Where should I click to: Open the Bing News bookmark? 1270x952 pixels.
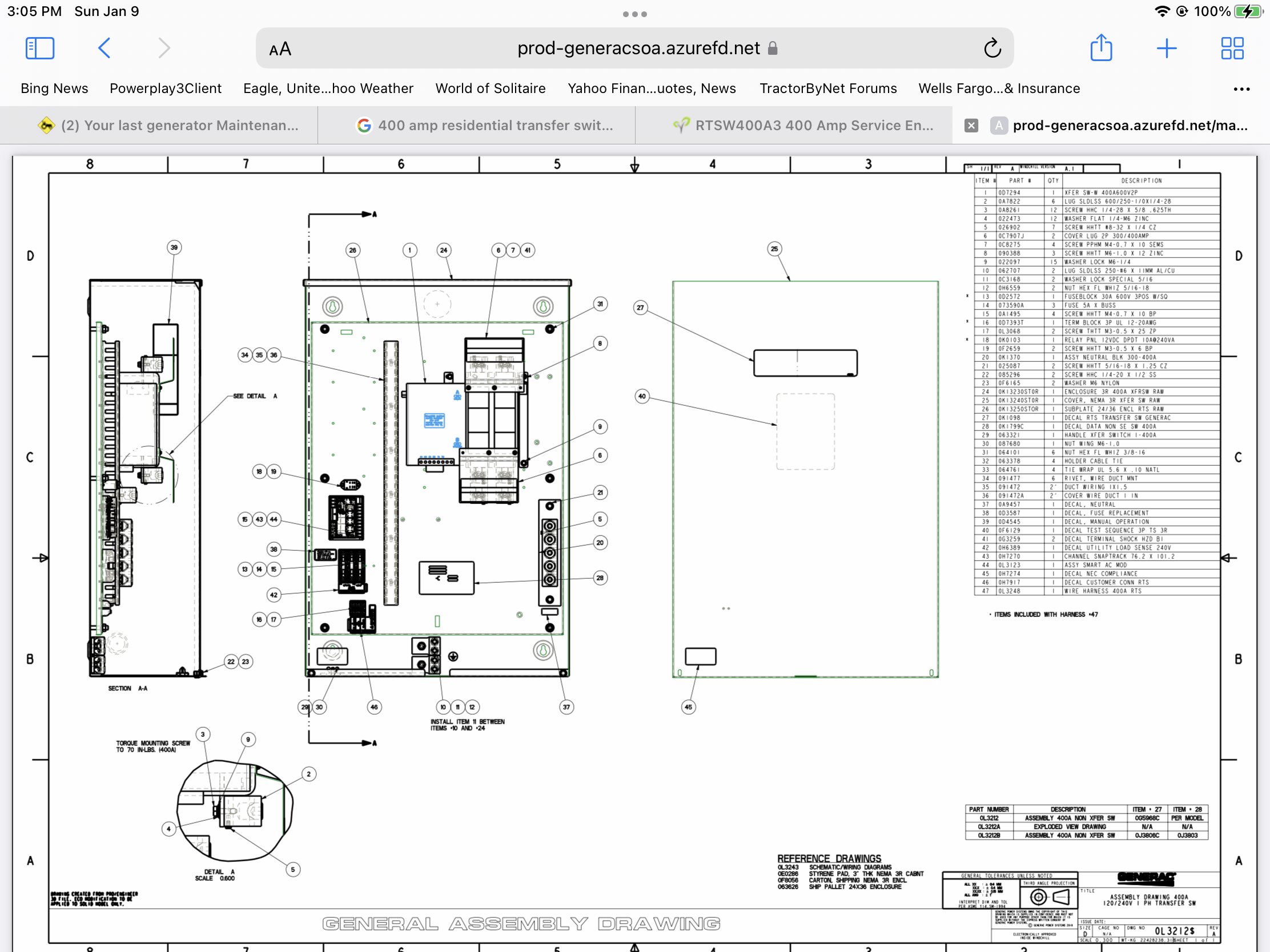pyautogui.click(x=55, y=88)
